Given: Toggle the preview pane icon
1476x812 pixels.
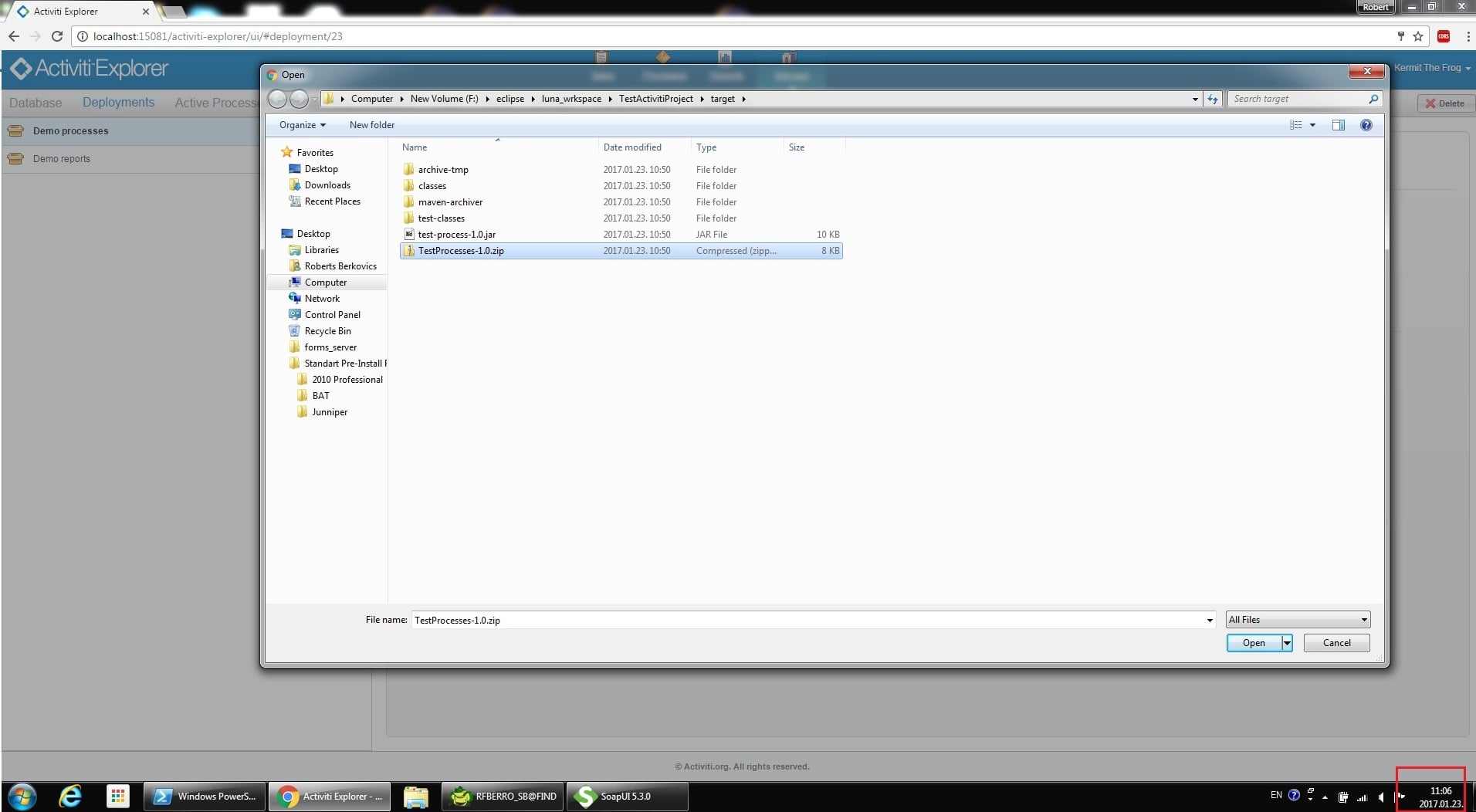Looking at the screenshot, I should point(1339,125).
